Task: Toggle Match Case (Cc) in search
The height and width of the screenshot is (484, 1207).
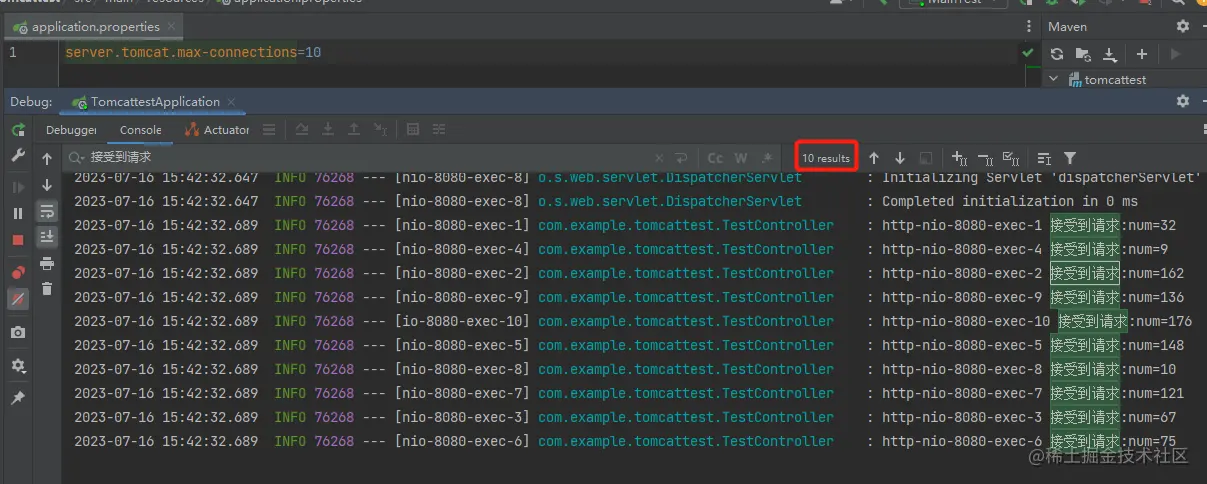Action: click(x=715, y=158)
